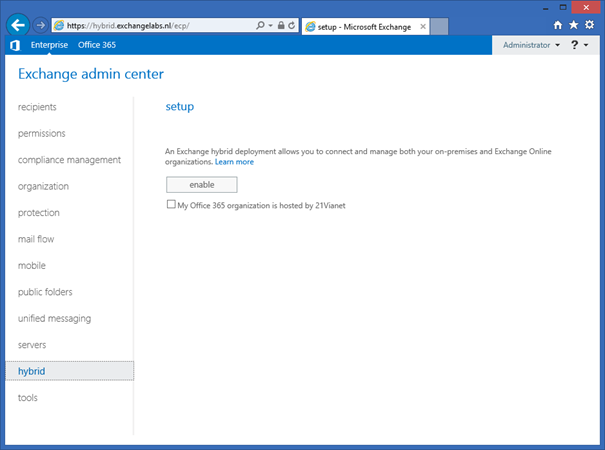Open recipients in the left navigation
605x450 pixels.
pos(37,107)
